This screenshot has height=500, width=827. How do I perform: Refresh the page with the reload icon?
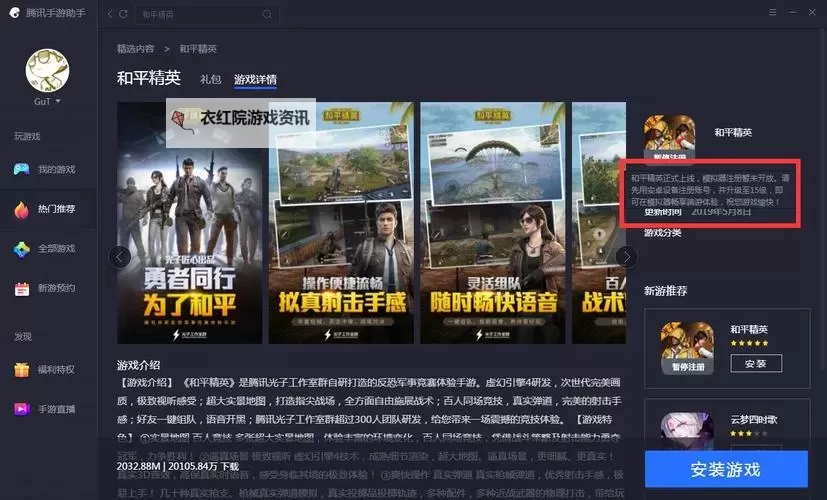(123, 14)
